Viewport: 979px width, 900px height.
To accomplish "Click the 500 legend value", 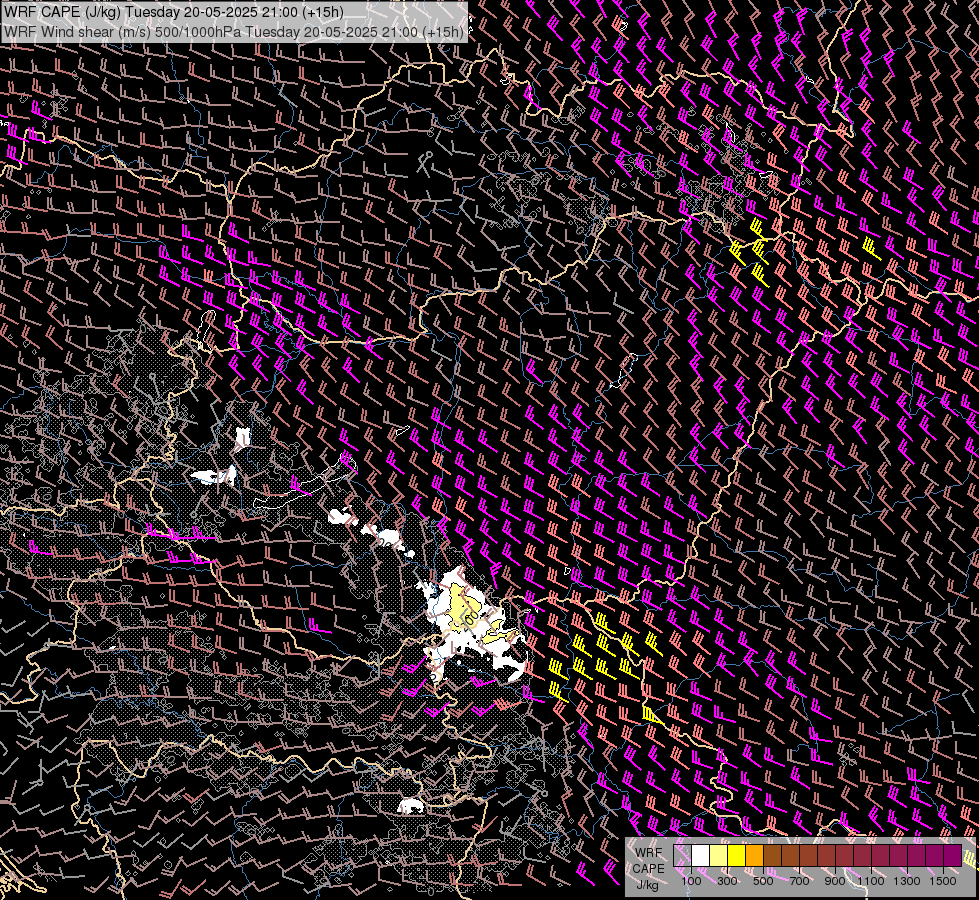I will pyautogui.click(x=763, y=881).
